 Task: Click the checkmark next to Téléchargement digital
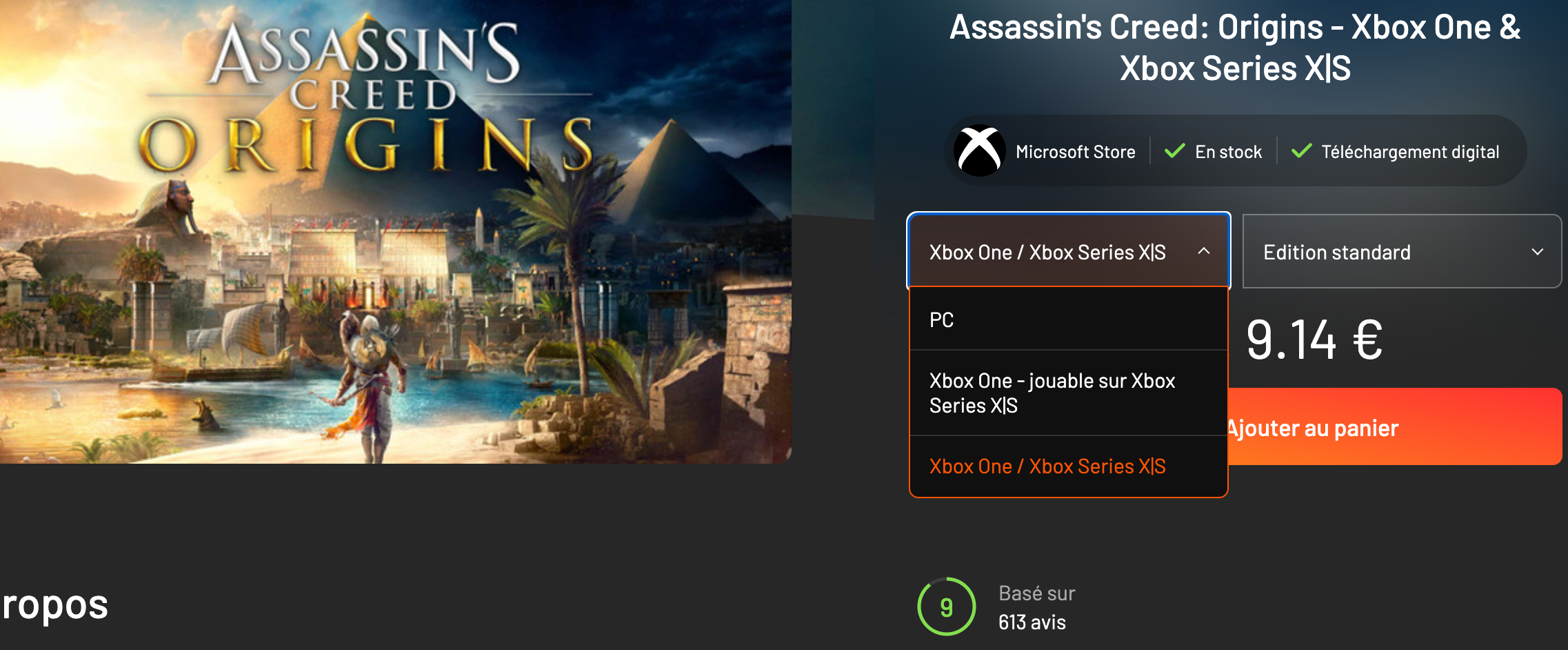coord(1301,151)
